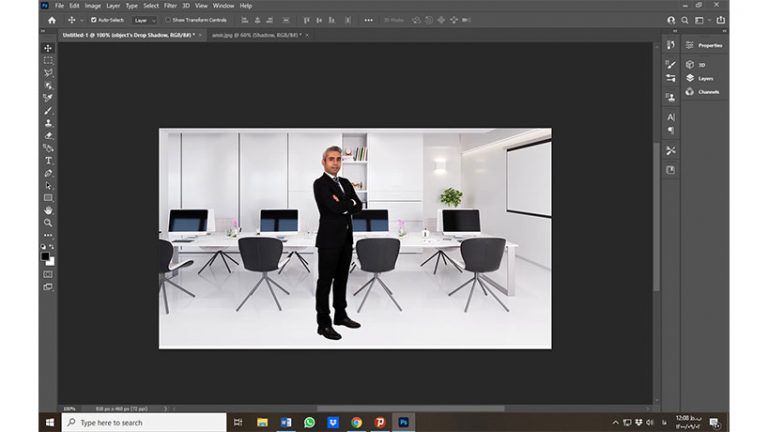Select the Eraser tool

(48, 136)
